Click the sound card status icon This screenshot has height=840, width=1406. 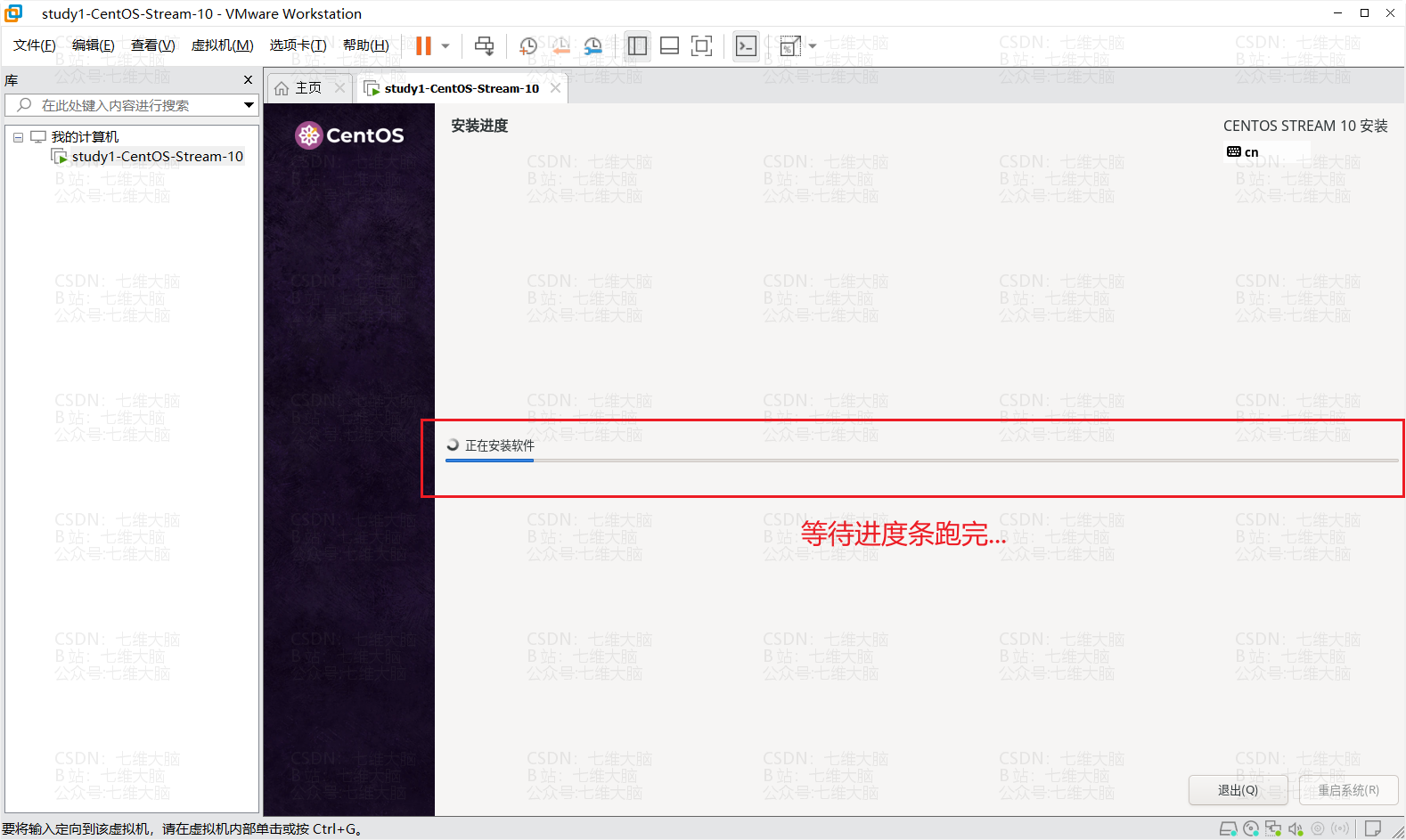tap(1296, 829)
